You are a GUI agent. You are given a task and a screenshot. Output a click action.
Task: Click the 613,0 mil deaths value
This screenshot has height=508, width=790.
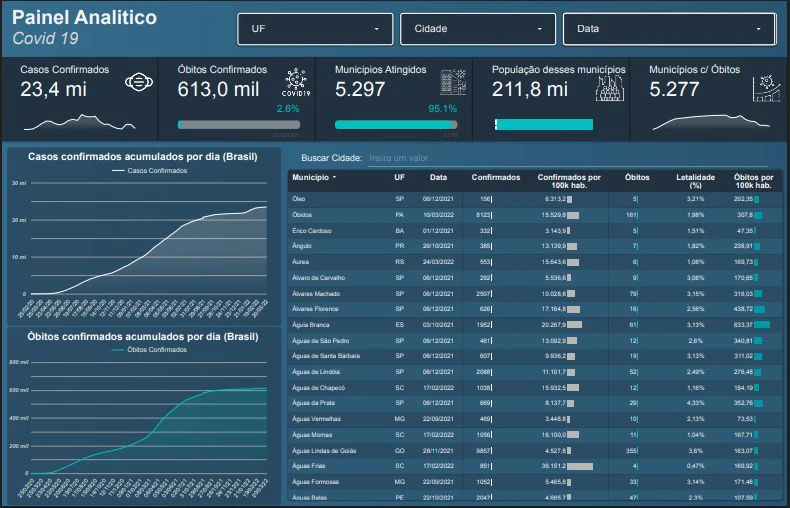(218, 89)
